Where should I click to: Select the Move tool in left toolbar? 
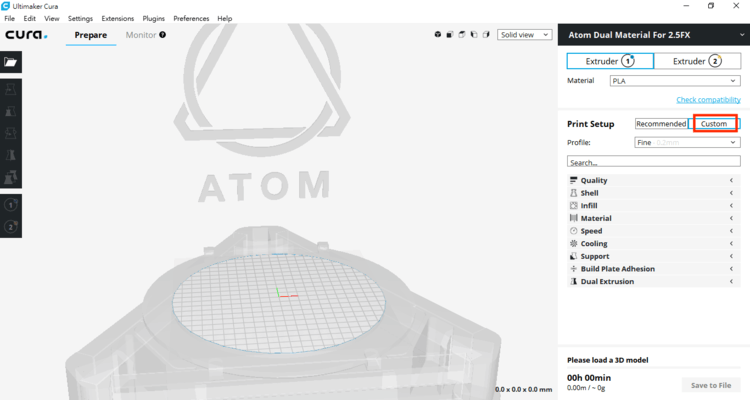tap(11, 89)
